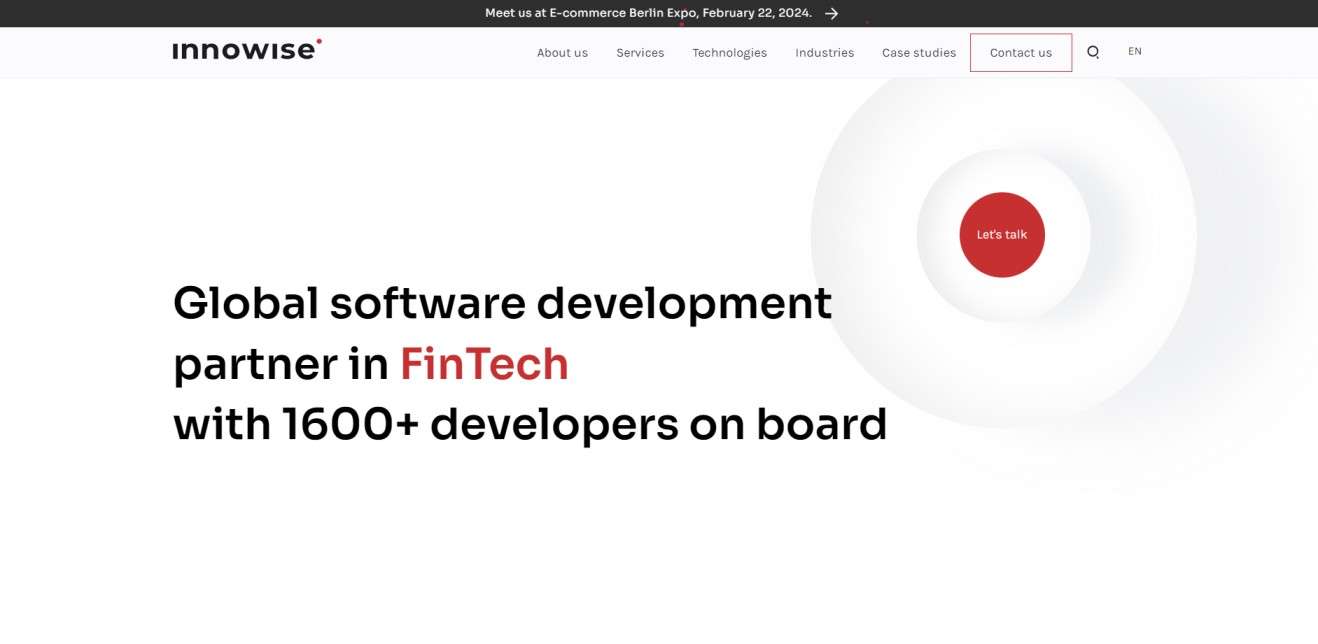
Task: Open the search magnifier icon
Action: [x=1093, y=52]
